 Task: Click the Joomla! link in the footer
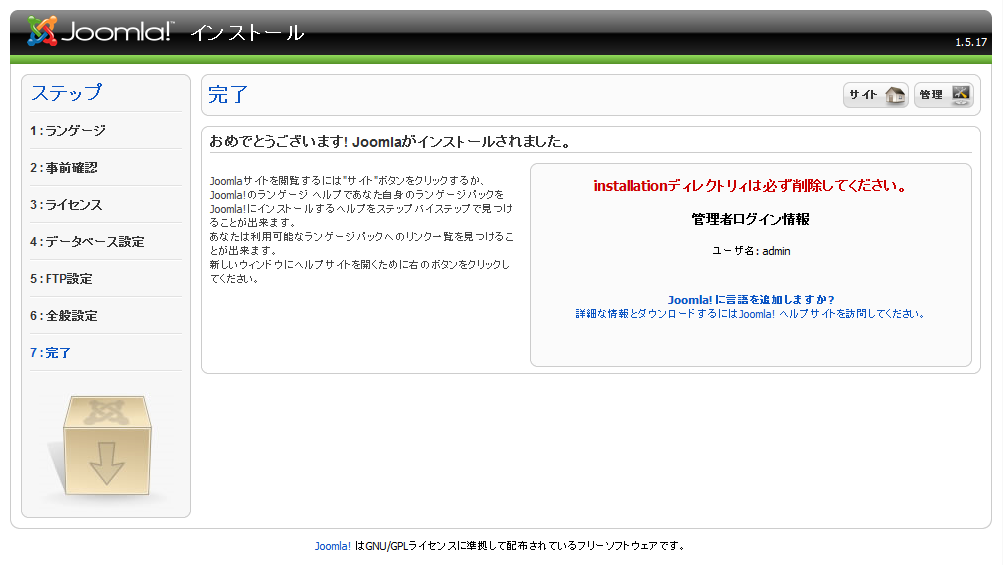click(333, 546)
